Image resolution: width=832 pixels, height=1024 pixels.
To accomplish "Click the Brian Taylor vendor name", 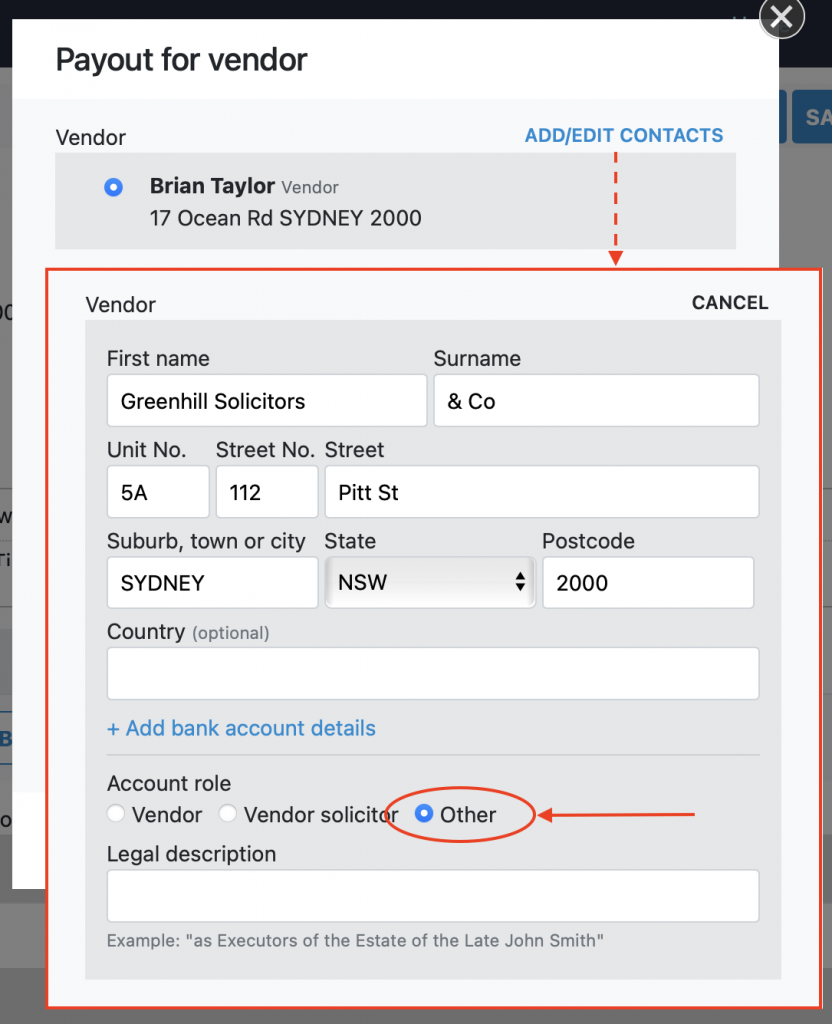I will pos(212,186).
